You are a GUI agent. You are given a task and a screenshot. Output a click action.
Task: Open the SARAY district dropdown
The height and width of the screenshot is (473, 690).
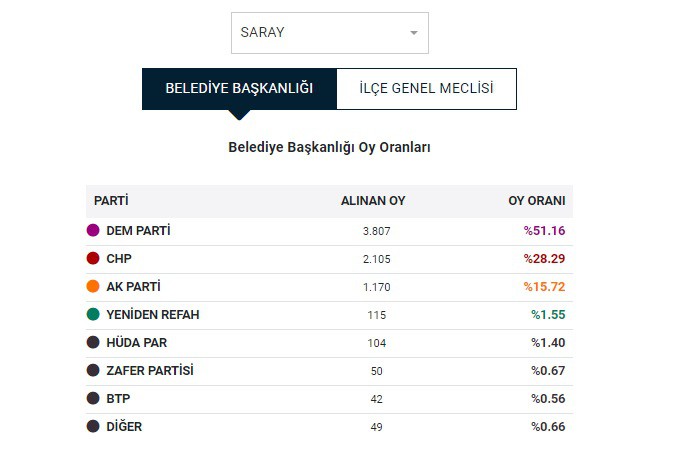(330, 33)
